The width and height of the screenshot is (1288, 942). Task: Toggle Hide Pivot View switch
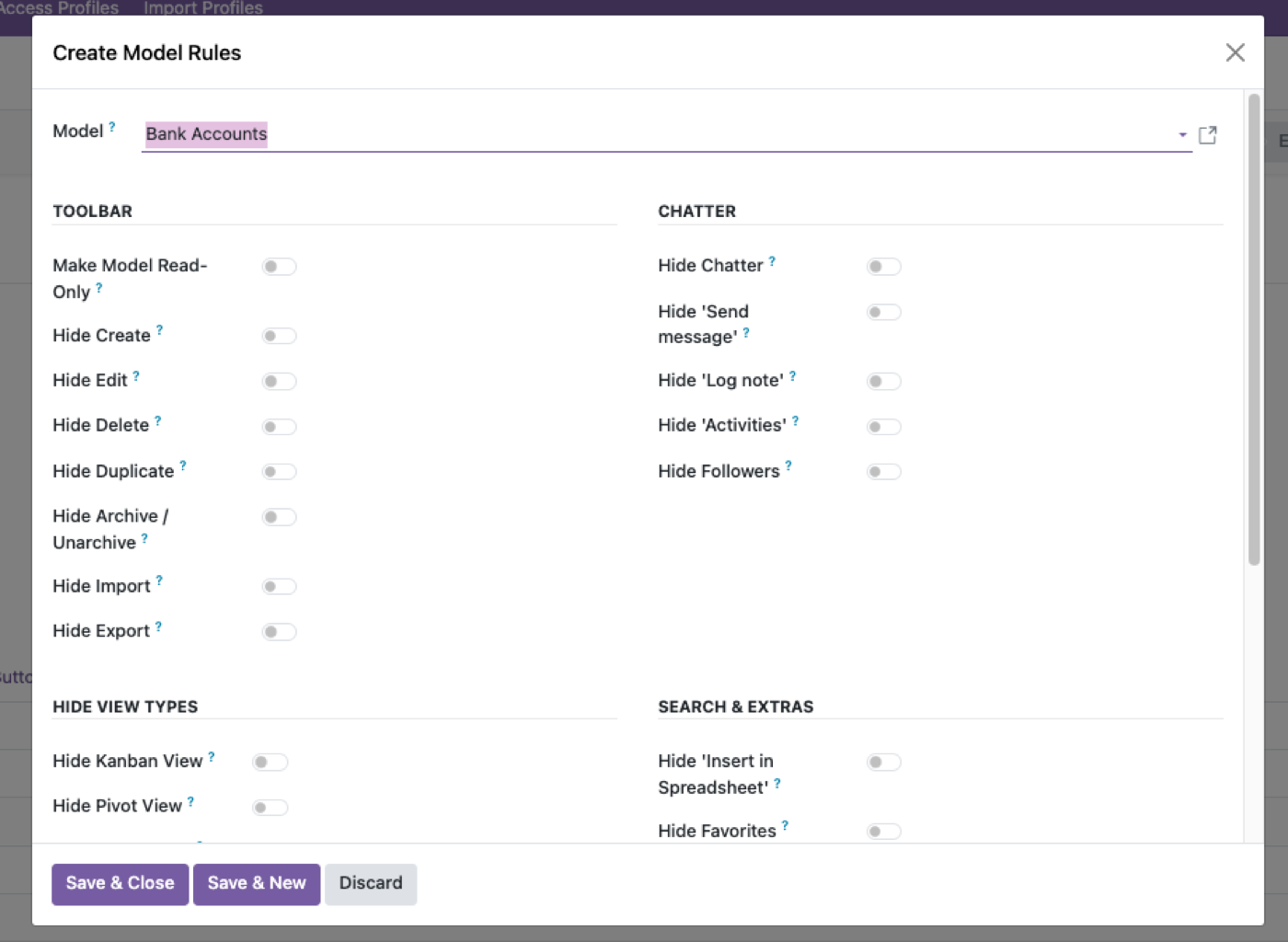[270, 808]
